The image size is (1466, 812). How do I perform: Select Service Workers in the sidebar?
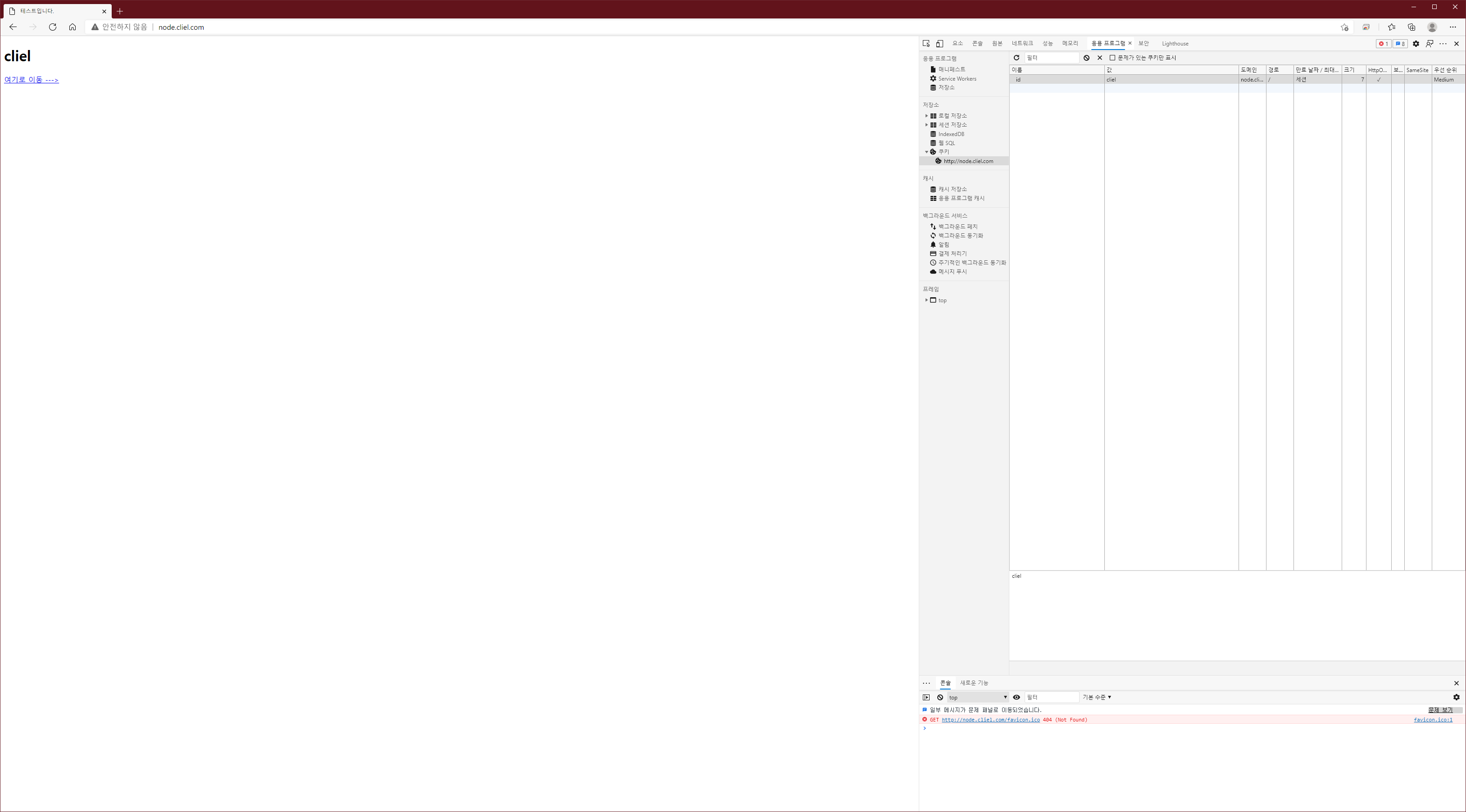[x=957, y=78]
